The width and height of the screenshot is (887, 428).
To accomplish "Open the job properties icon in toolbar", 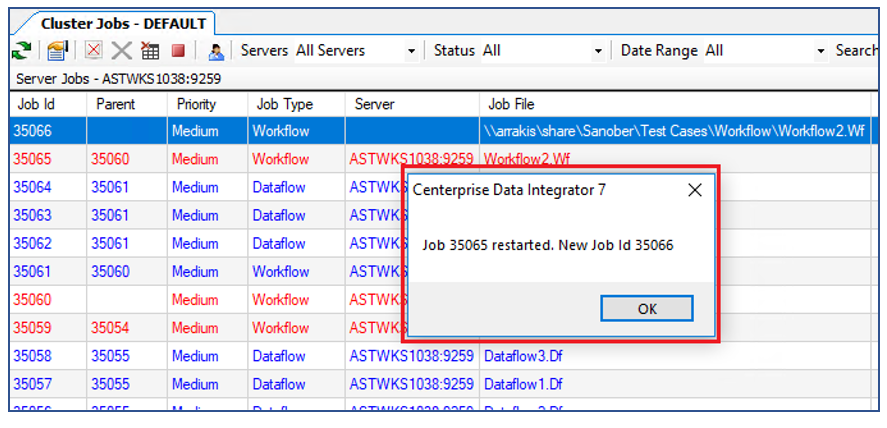I will pos(57,51).
